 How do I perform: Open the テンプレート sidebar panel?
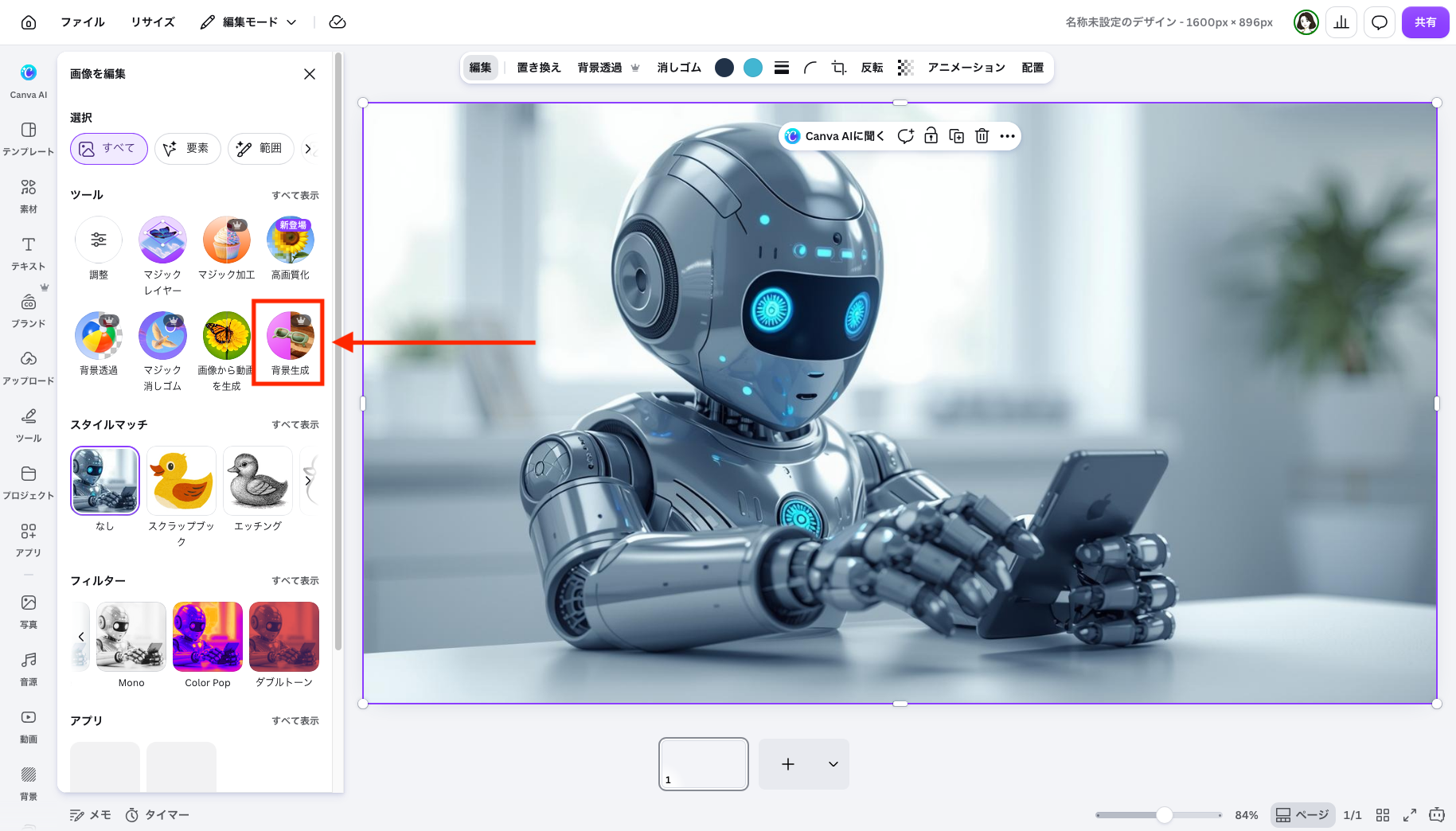[x=29, y=138]
